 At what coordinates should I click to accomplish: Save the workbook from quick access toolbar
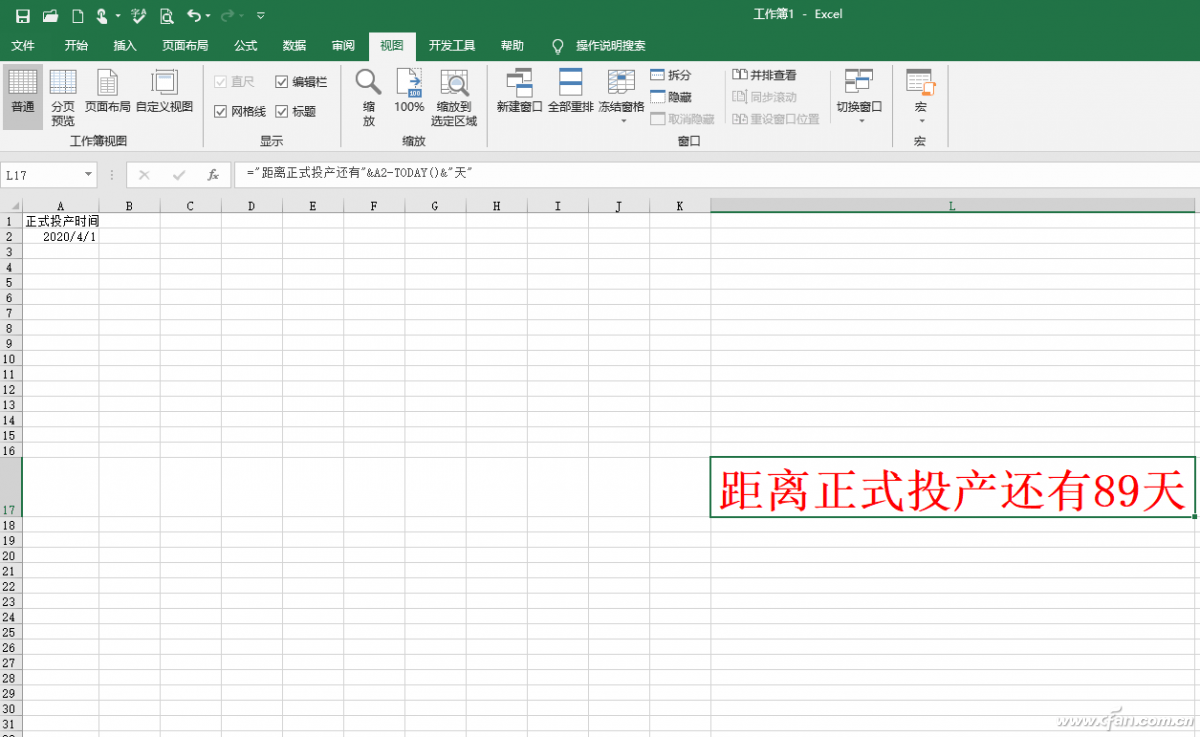23,15
